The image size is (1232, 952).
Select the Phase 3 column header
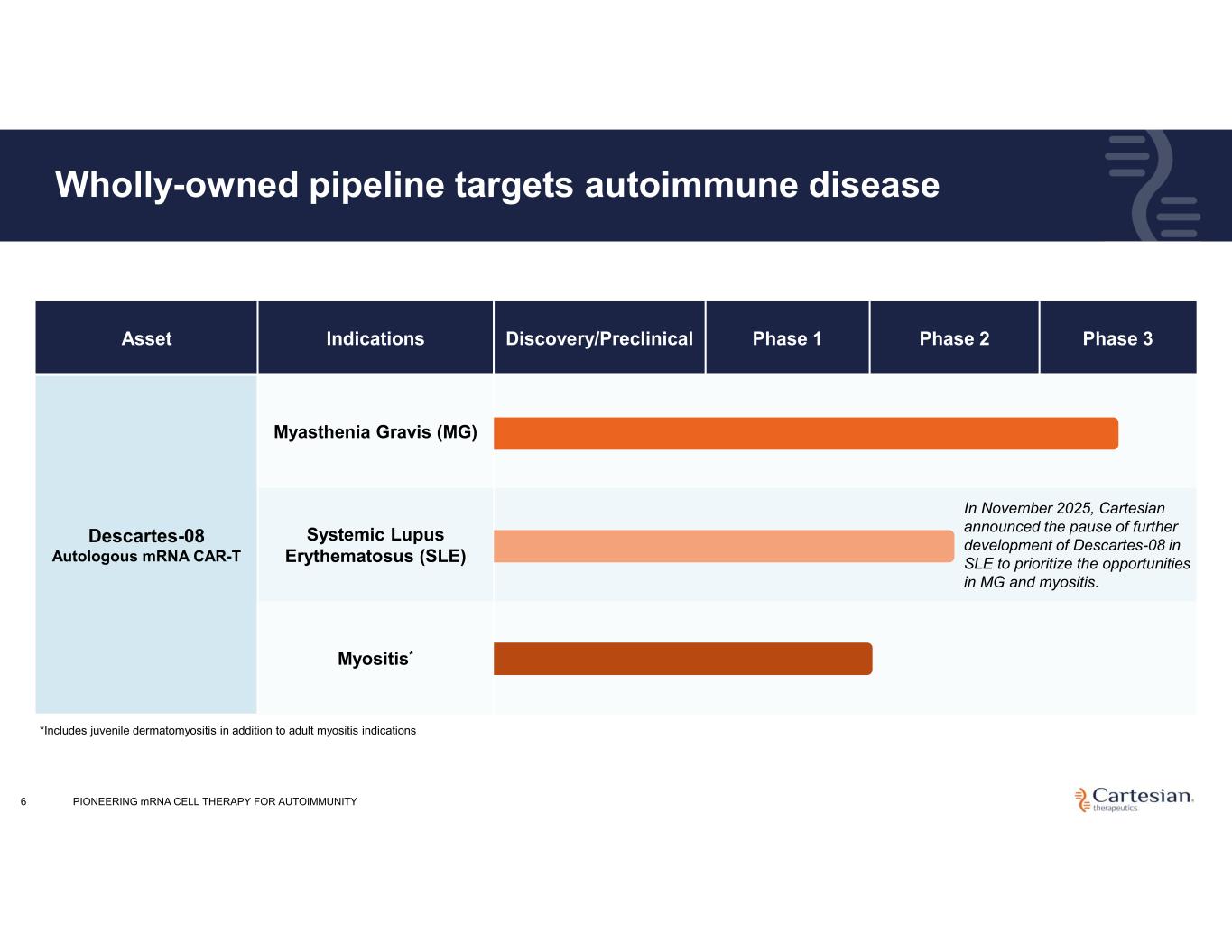1117,338
